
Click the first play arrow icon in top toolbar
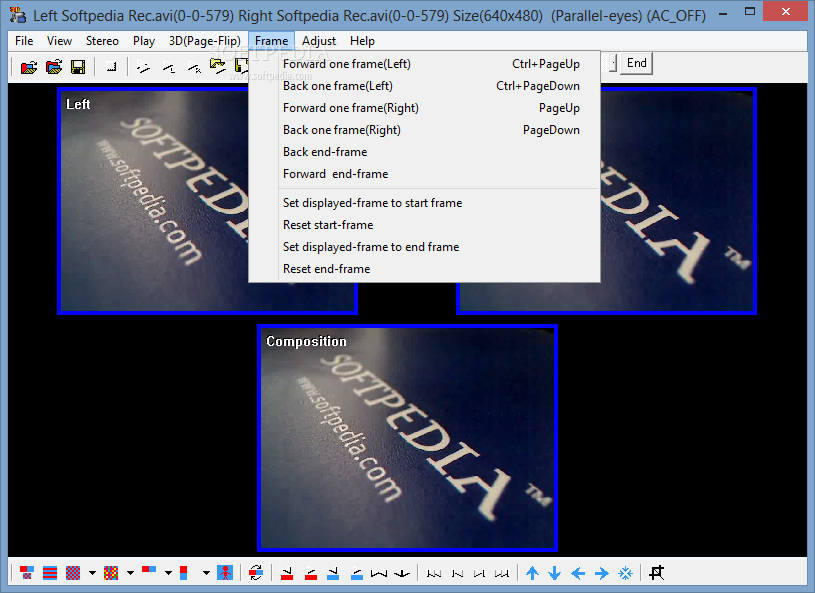point(143,67)
